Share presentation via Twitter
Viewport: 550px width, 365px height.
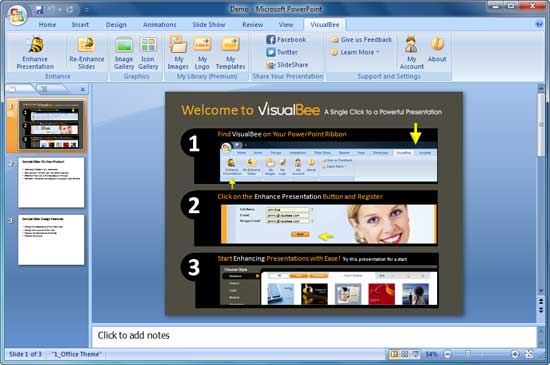pyautogui.click(x=282, y=52)
